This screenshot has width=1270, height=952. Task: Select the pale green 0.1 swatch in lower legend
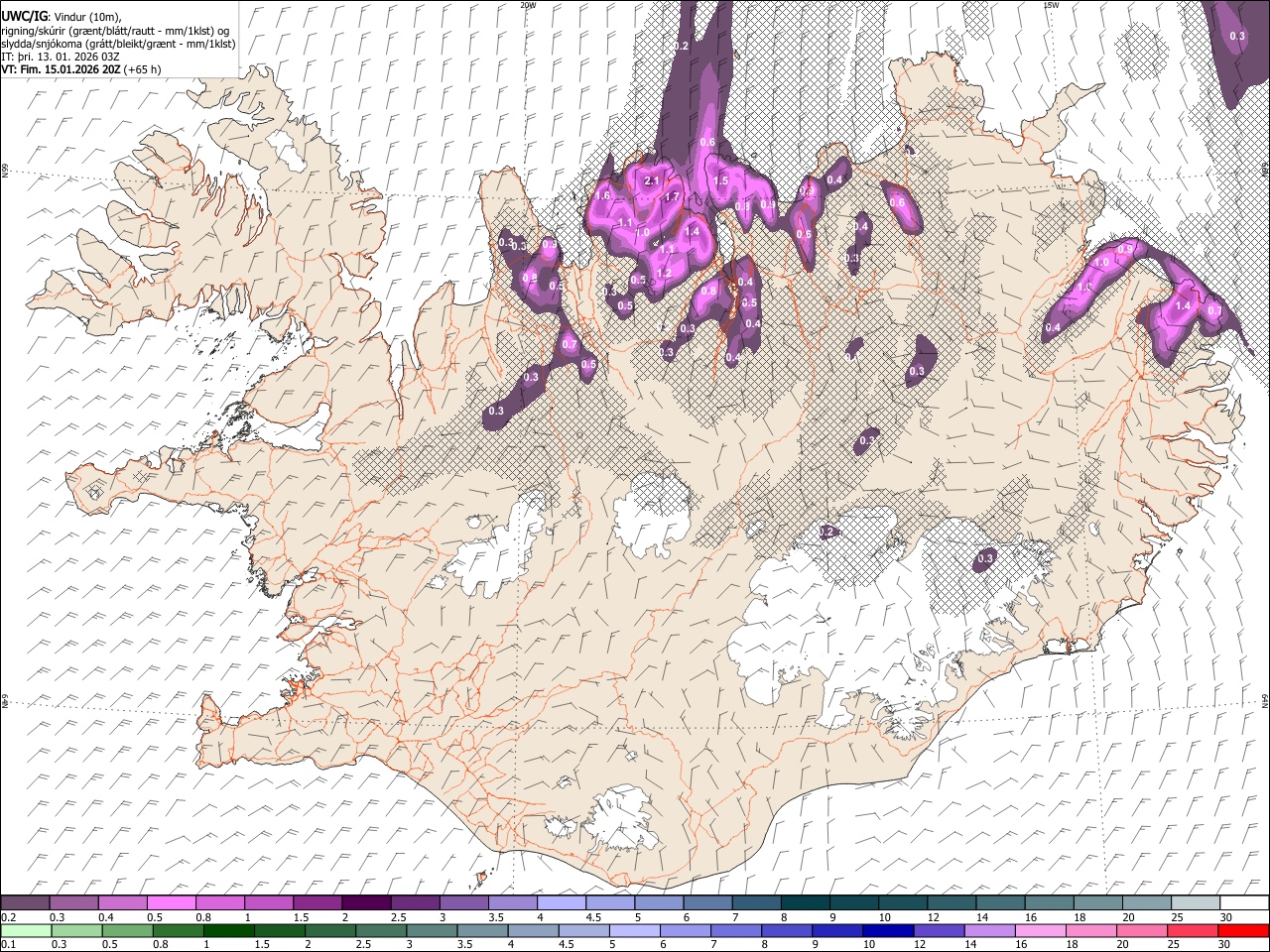pos(25,930)
